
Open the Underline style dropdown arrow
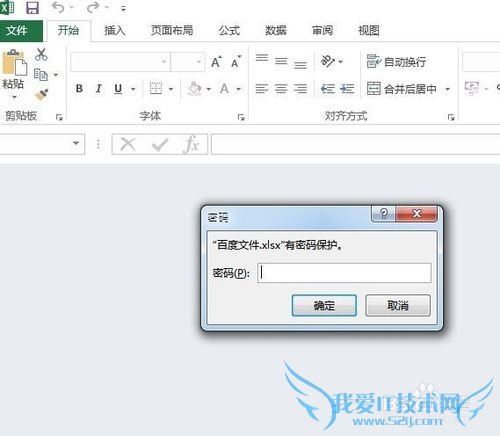pyautogui.click(x=133, y=89)
